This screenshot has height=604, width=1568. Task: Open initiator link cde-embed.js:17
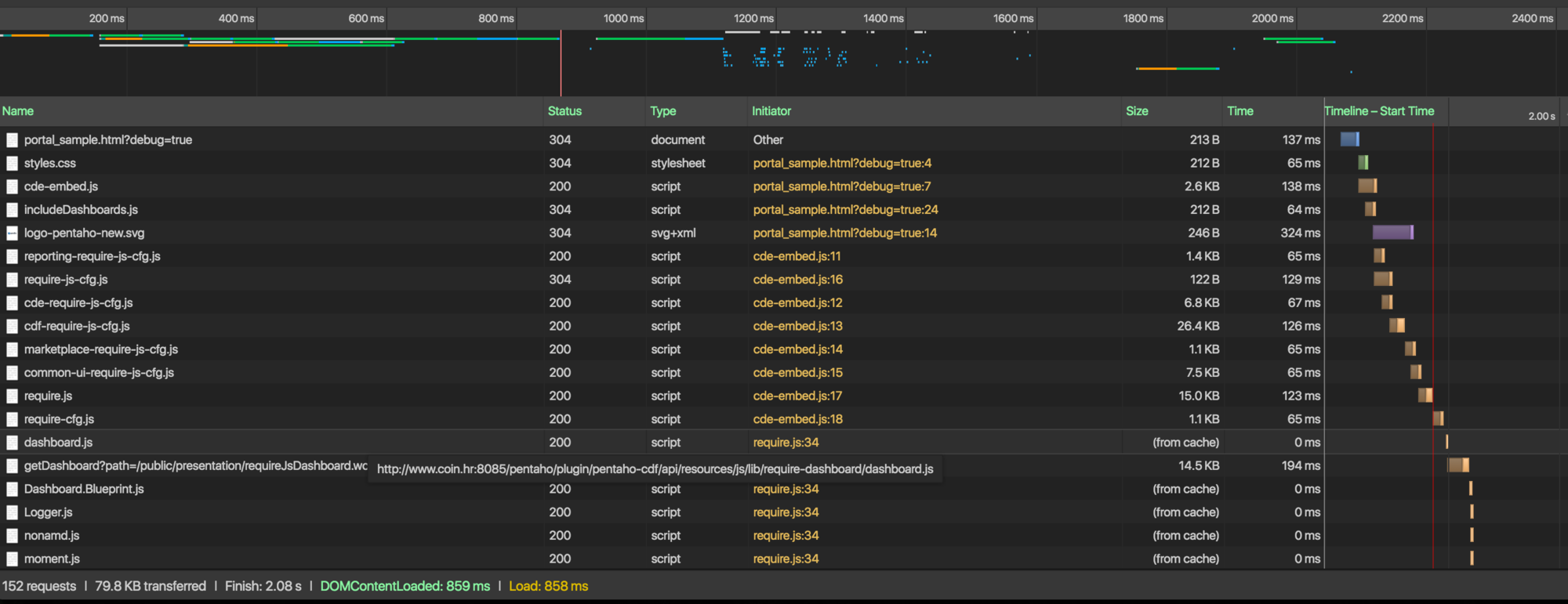tap(797, 396)
